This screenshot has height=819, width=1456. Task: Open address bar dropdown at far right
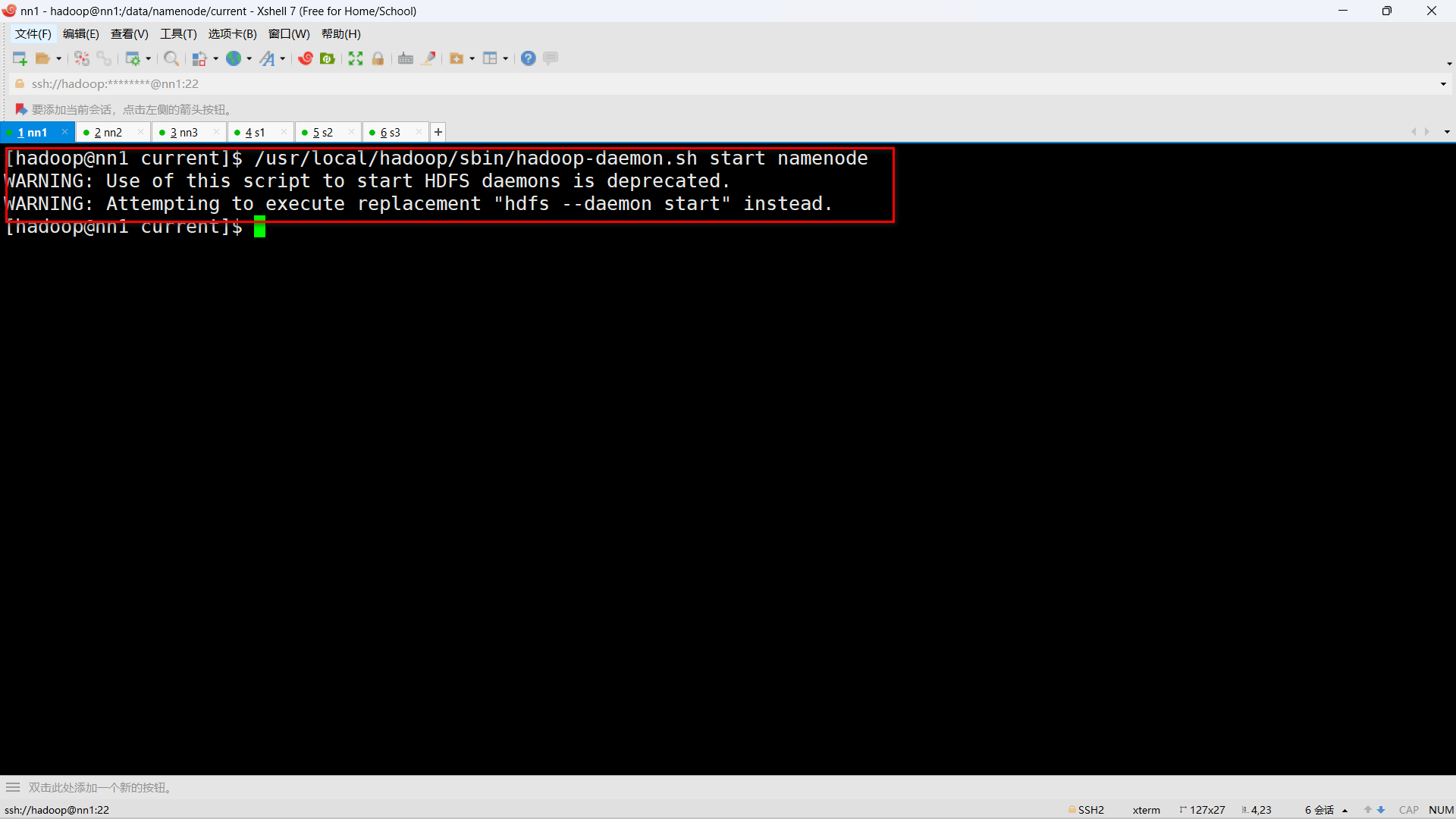(1443, 84)
